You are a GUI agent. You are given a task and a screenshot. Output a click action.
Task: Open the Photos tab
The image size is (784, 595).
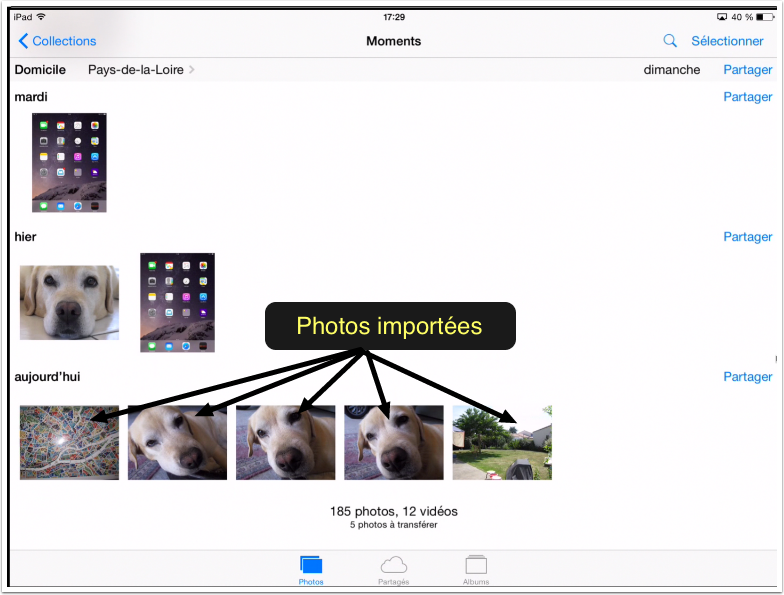[x=311, y=570]
